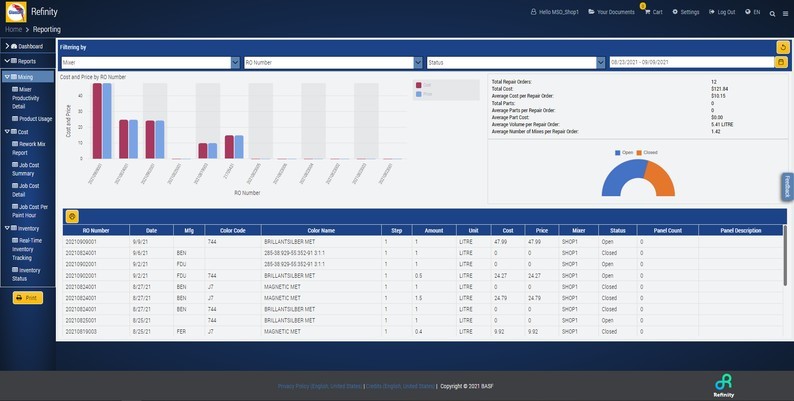794x401 pixels.
Task: Open Credits footer link
Action: coord(400,386)
